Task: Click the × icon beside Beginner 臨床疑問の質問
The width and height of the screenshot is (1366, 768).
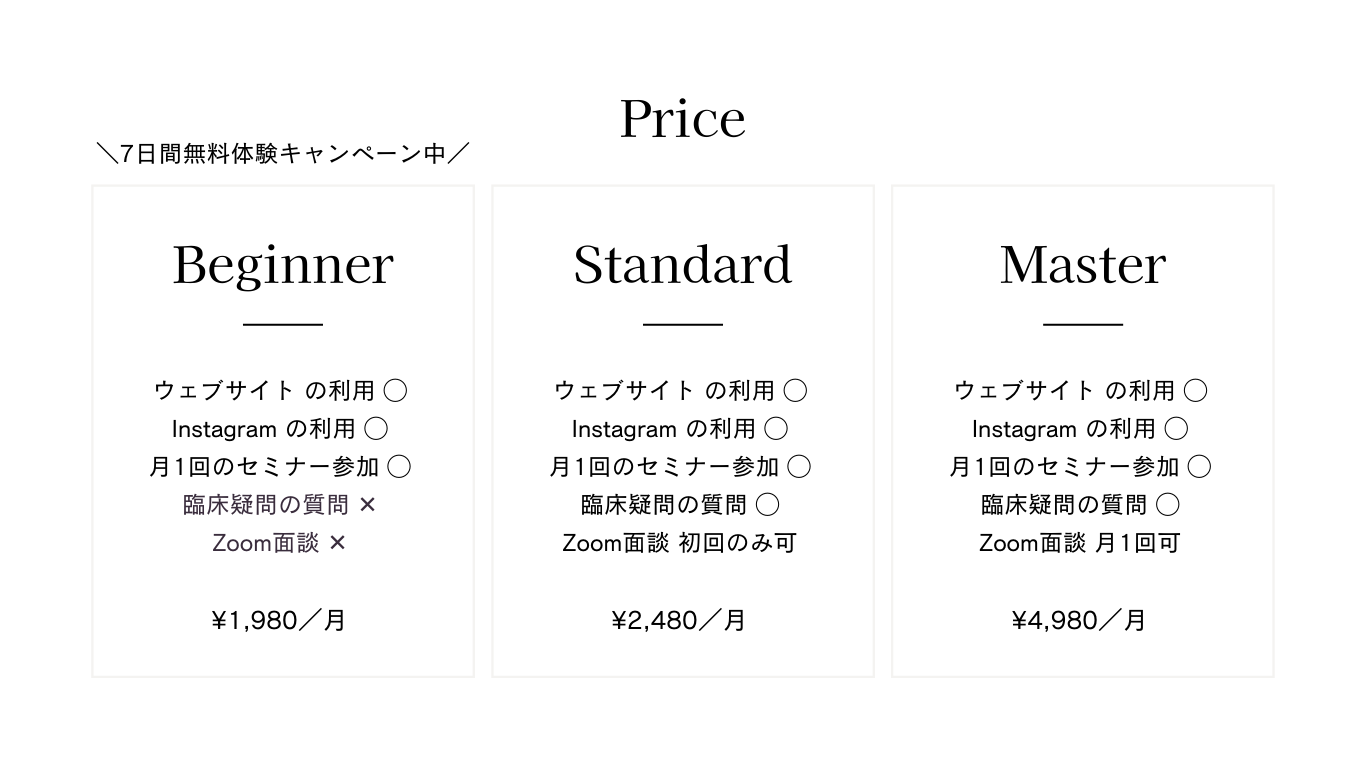Action: click(x=367, y=505)
